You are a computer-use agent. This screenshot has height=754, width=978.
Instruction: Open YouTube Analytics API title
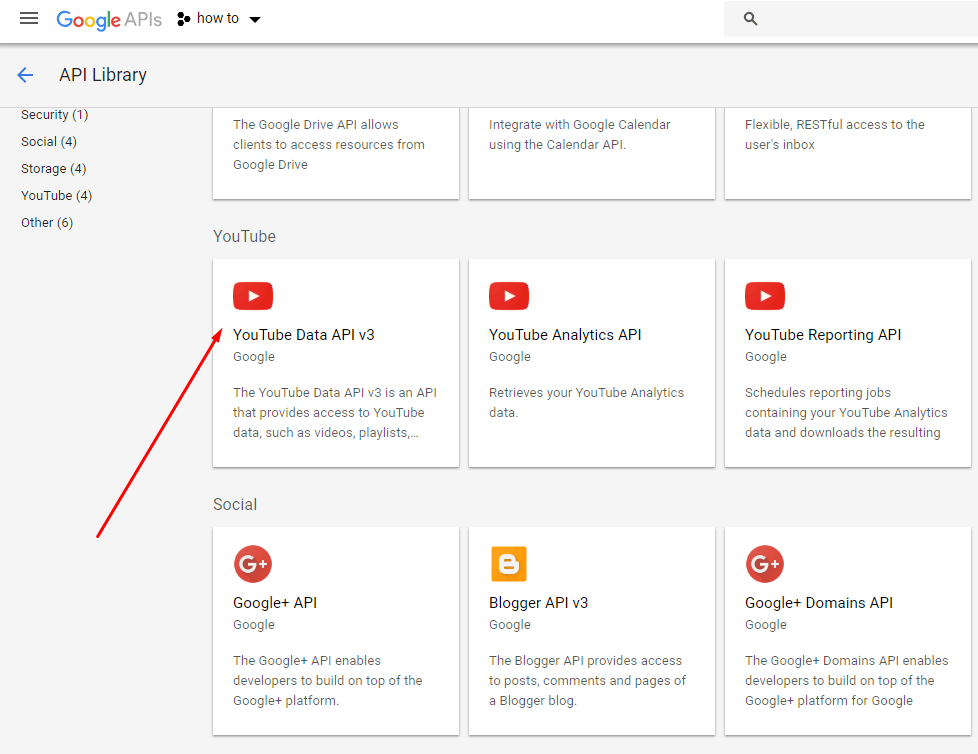[x=565, y=335]
